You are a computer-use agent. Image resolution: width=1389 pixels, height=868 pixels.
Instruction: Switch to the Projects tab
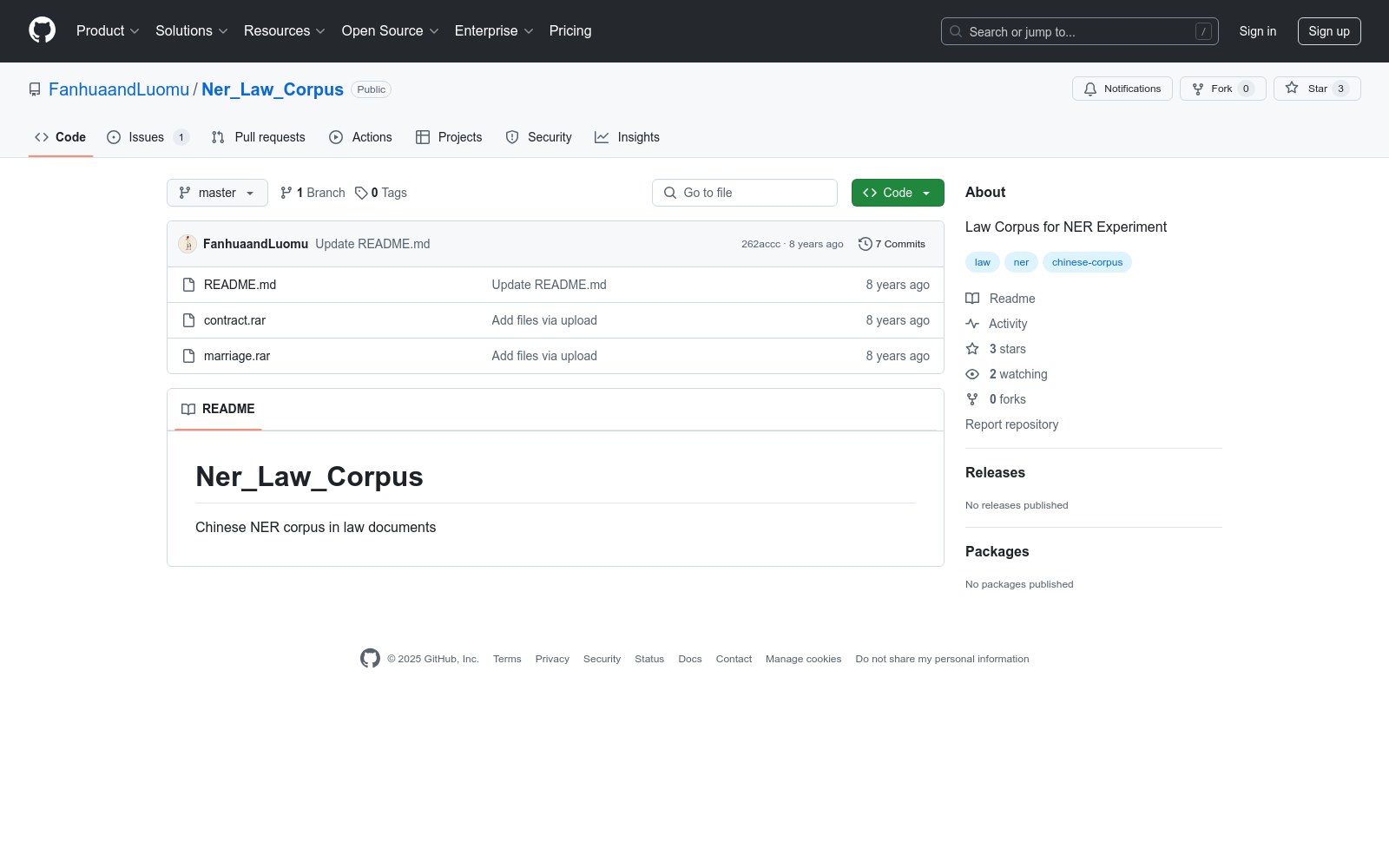pyautogui.click(x=449, y=137)
